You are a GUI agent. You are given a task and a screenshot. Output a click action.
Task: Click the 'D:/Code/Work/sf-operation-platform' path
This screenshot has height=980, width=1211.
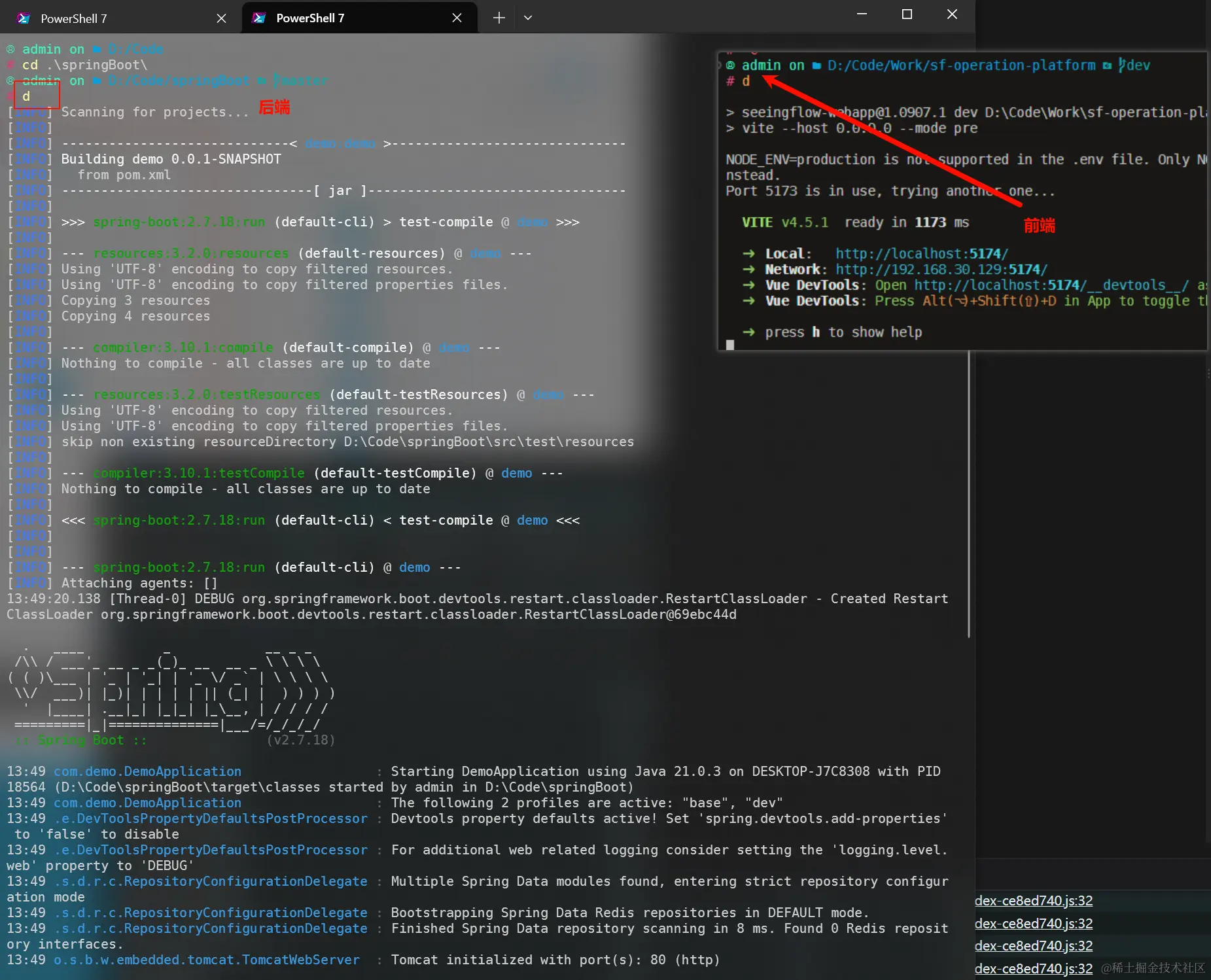coord(962,65)
